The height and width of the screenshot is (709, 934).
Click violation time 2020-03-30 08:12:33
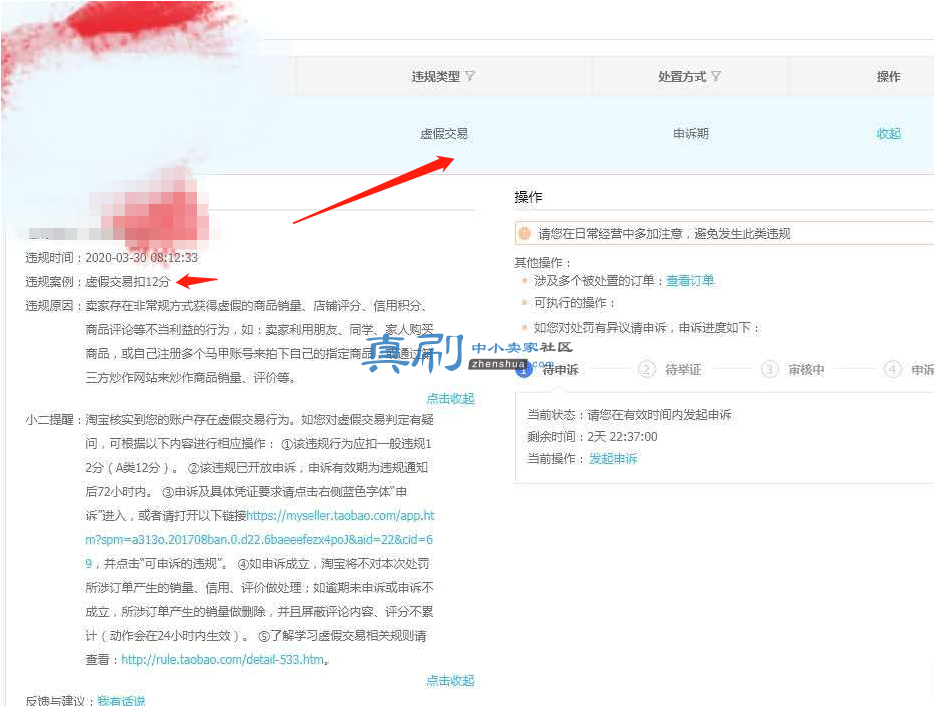click(142, 257)
